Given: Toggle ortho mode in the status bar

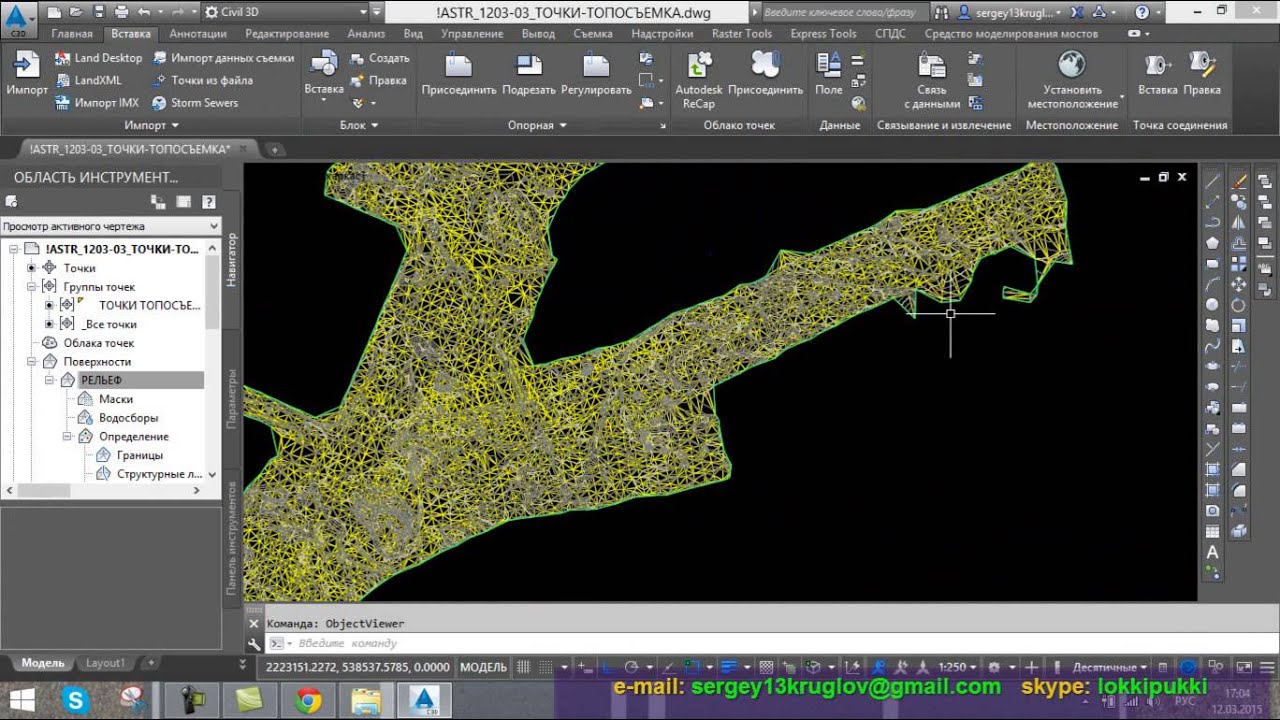Looking at the screenshot, I should pyautogui.click(x=608, y=667).
